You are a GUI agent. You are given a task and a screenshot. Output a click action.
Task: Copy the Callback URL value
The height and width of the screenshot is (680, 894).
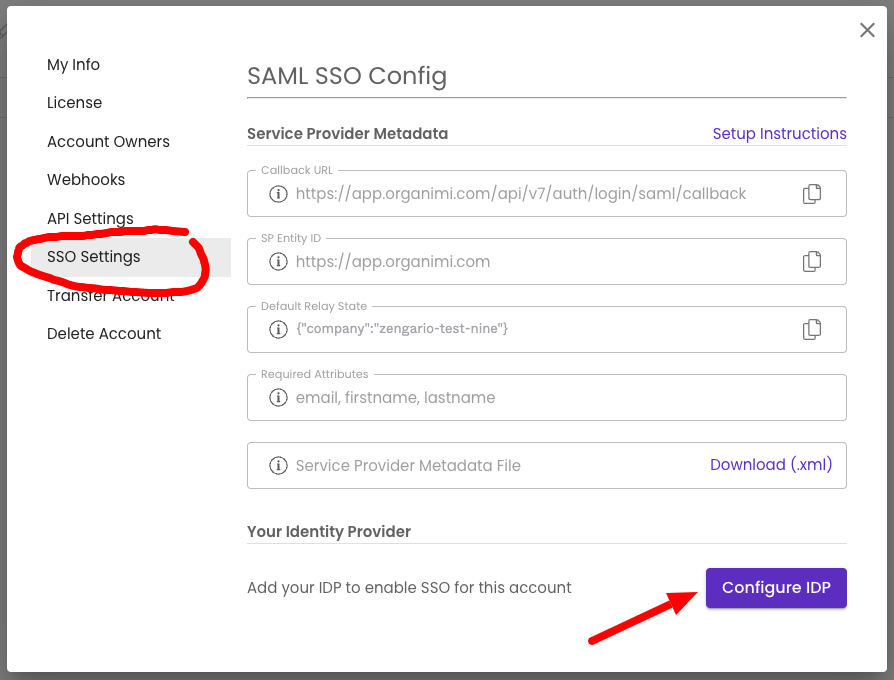812,194
